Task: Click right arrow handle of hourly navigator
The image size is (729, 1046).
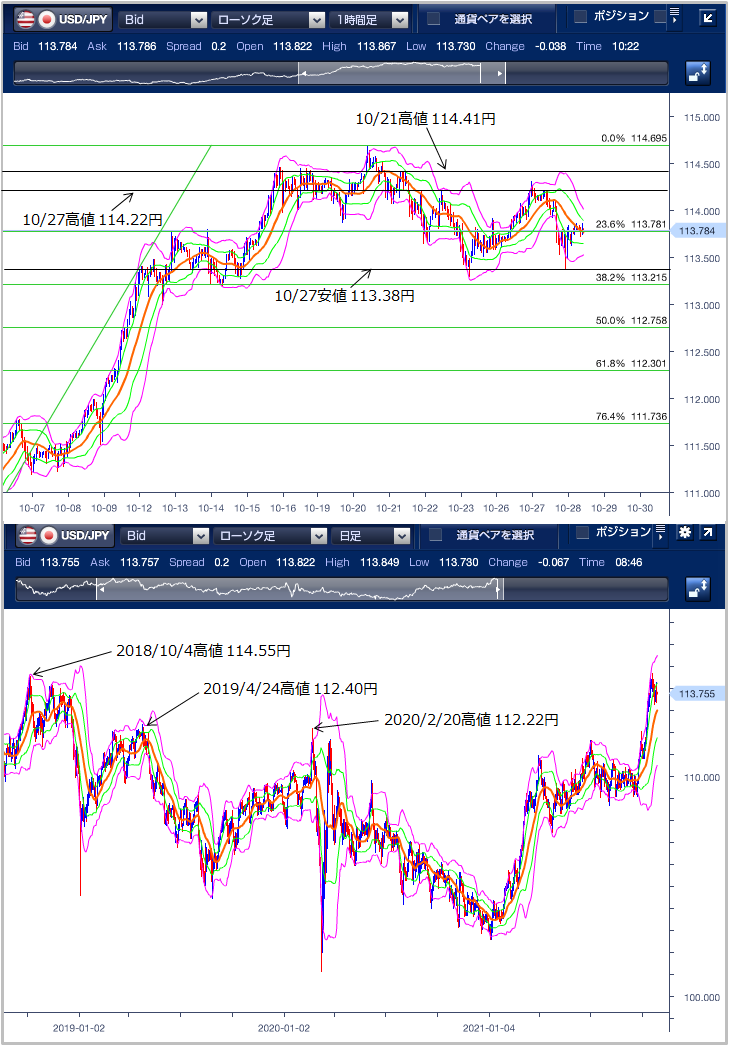Action: [x=499, y=73]
